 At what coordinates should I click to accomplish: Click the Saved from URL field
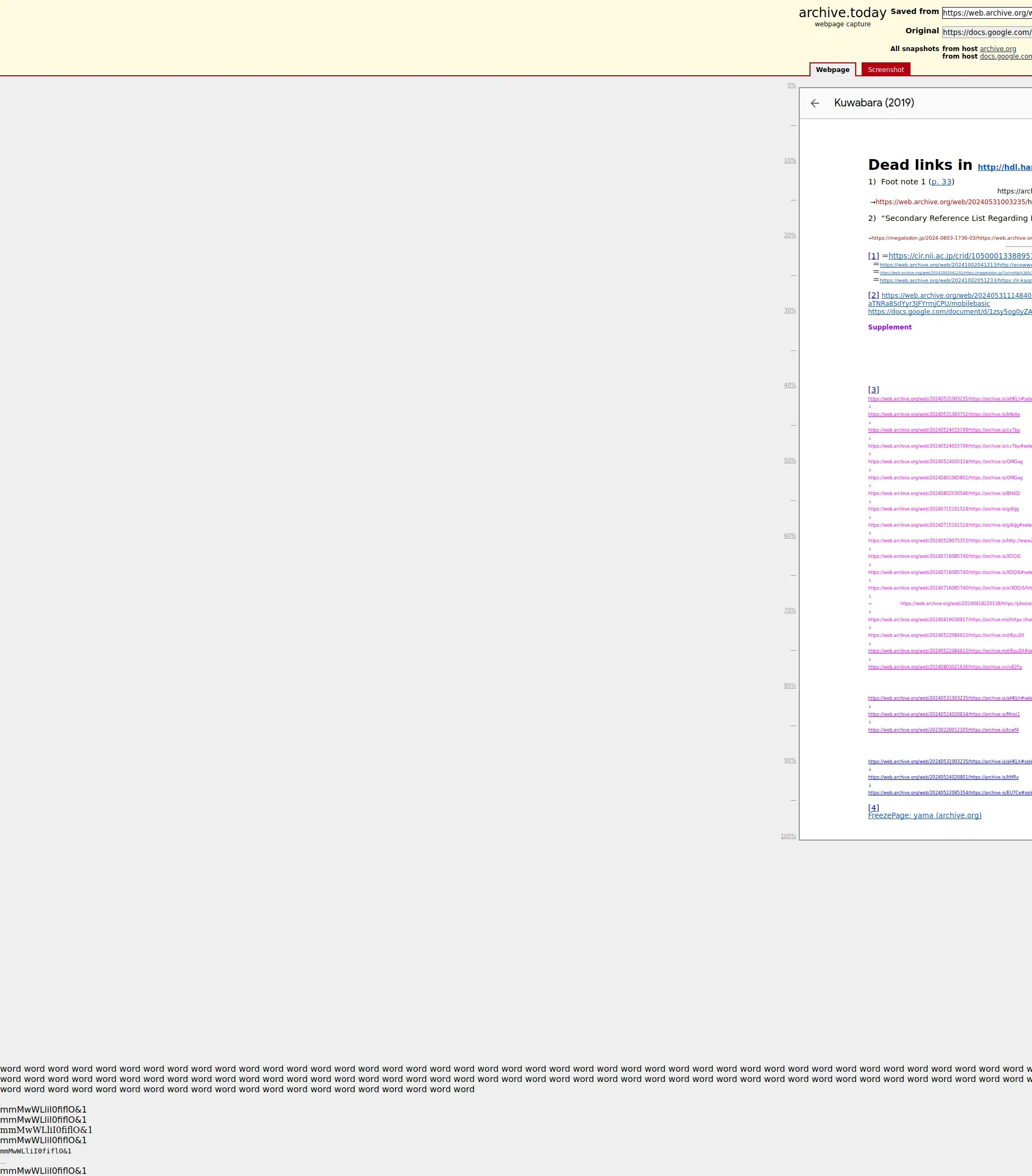tap(986, 13)
